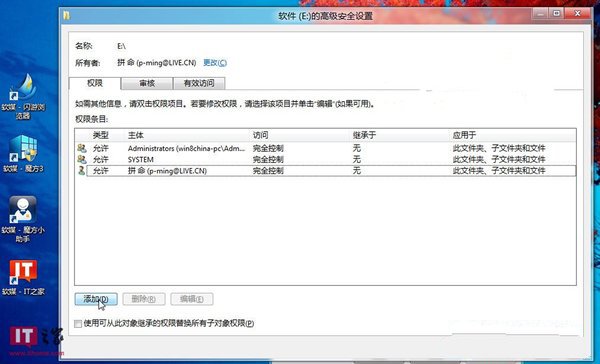Open 软媒 IT之家 desktop icon
This screenshot has width=600, height=364.
pyautogui.click(x=23, y=277)
